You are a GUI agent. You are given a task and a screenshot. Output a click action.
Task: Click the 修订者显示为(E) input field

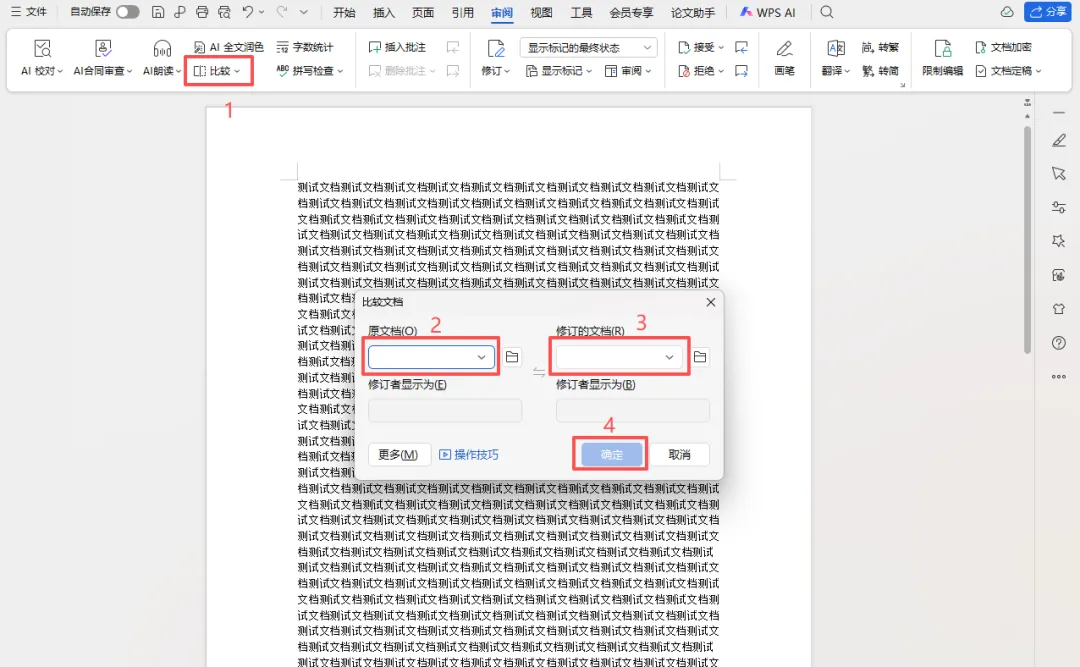point(445,410)
